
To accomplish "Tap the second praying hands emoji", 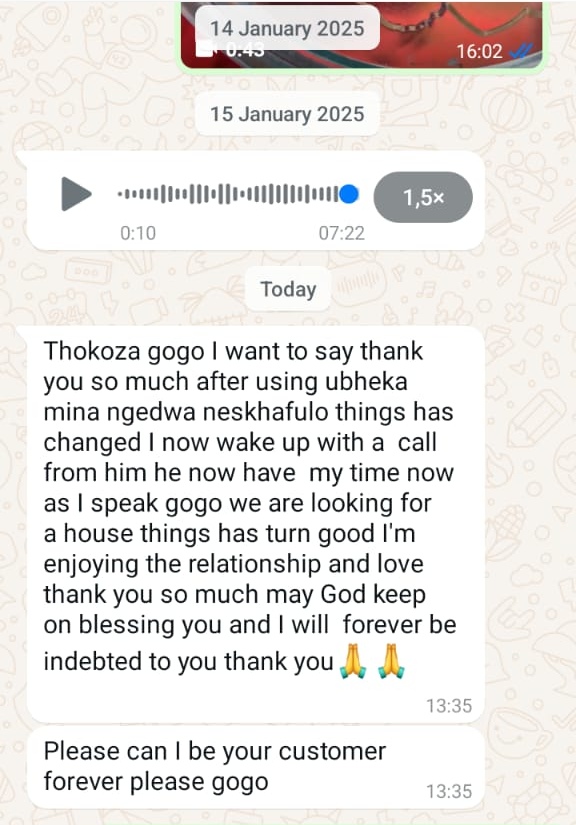I will 391,661.
